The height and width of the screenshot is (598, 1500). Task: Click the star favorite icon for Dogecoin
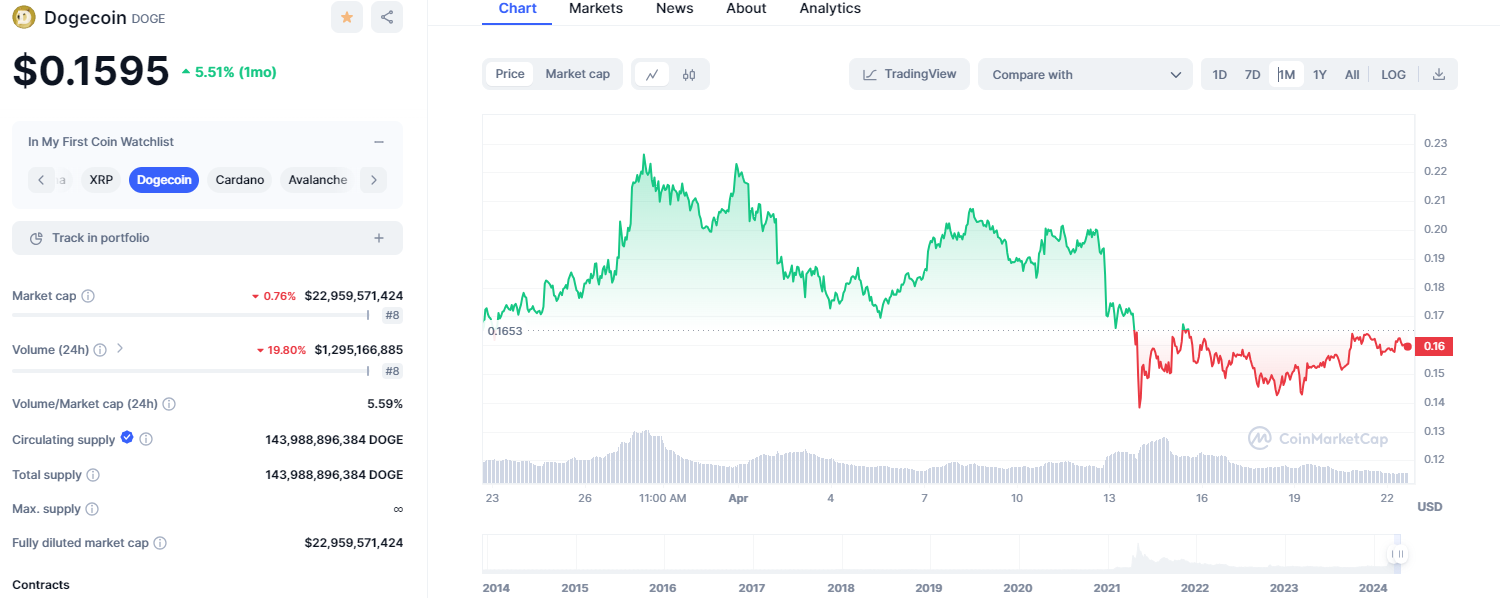click(x=347, y=17)
